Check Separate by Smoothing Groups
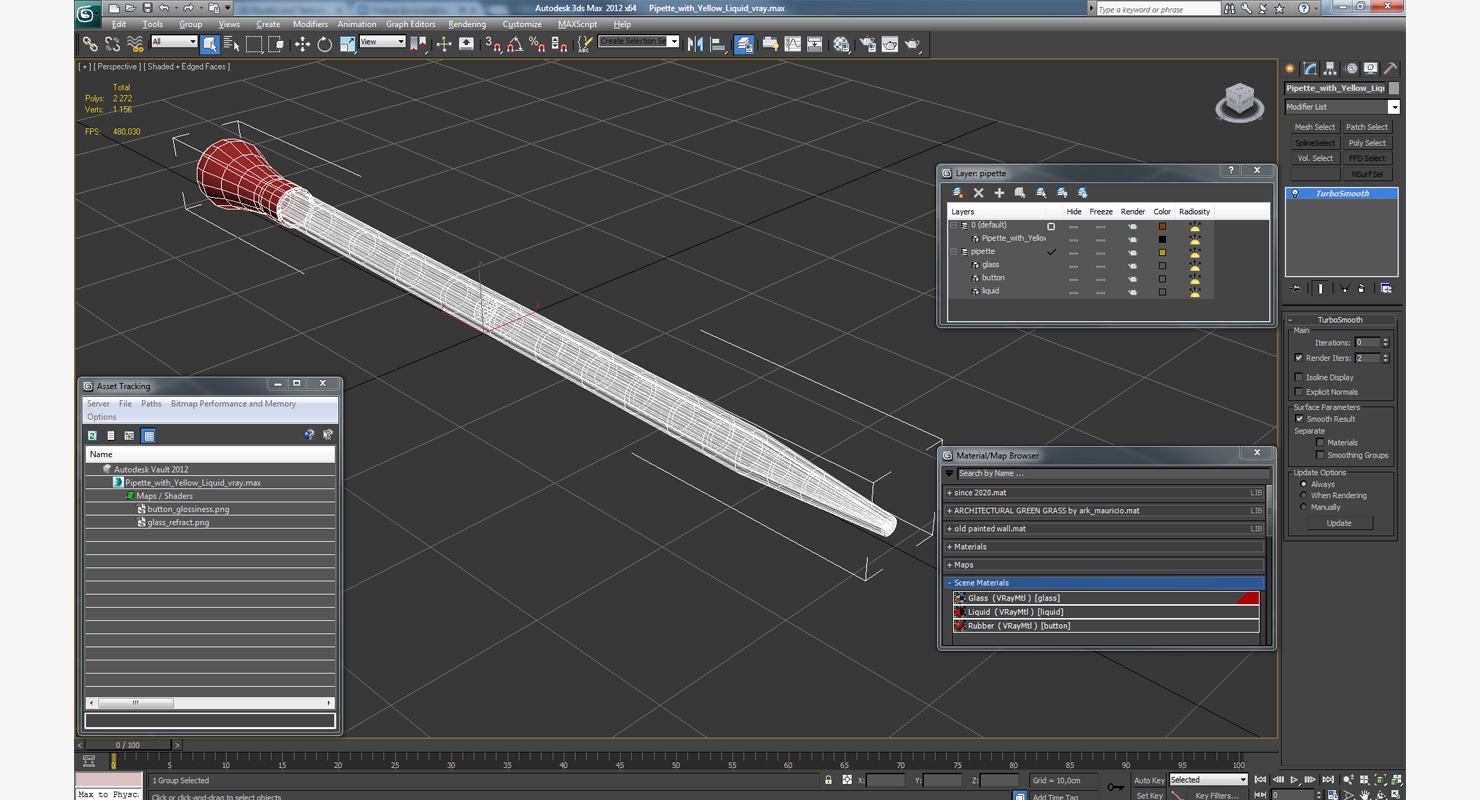Screen dimensions: 1480x800 tap(1320, 455)
